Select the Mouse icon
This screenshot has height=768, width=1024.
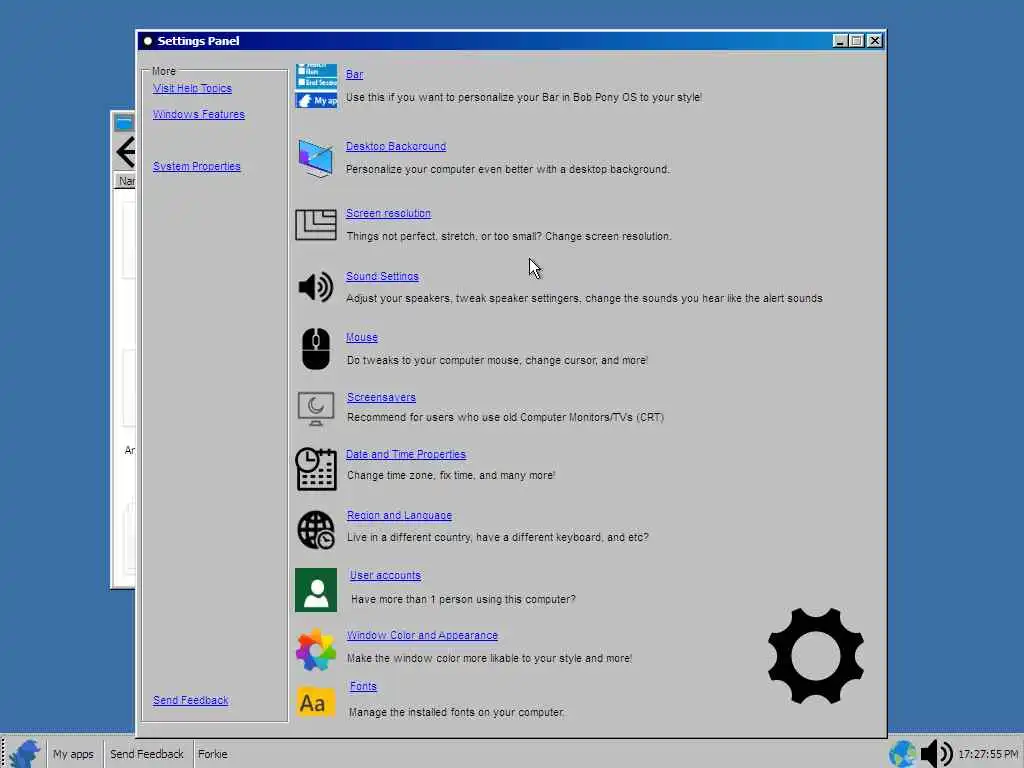[316, 349]
